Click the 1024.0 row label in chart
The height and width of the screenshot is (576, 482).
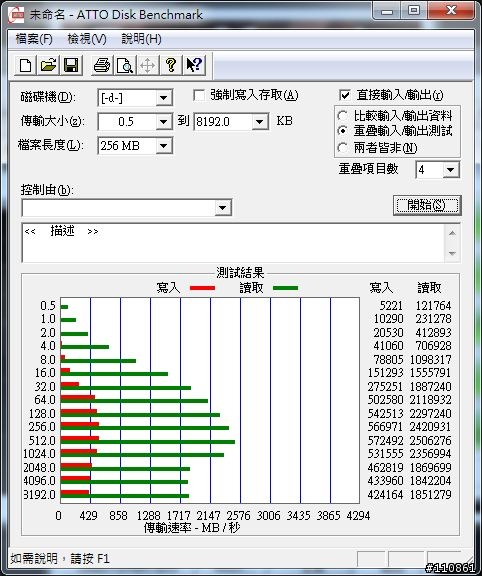(x=39, y=454)
